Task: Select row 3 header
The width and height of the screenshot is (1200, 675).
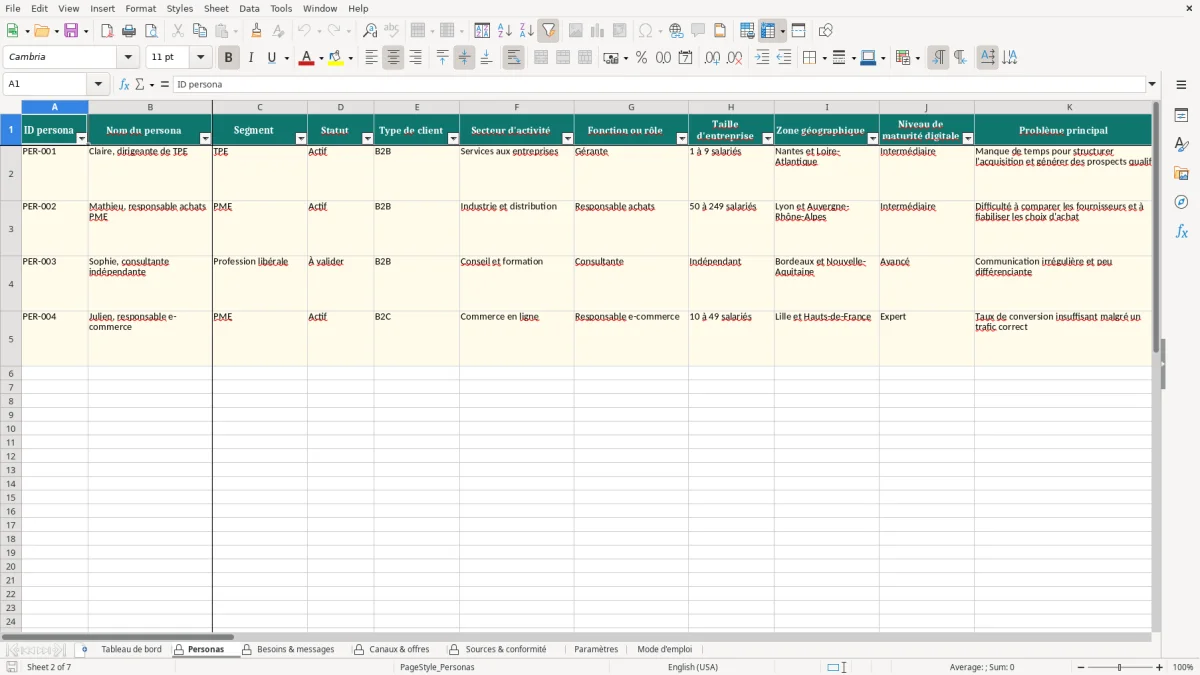Action: click(x=11, y=228)
